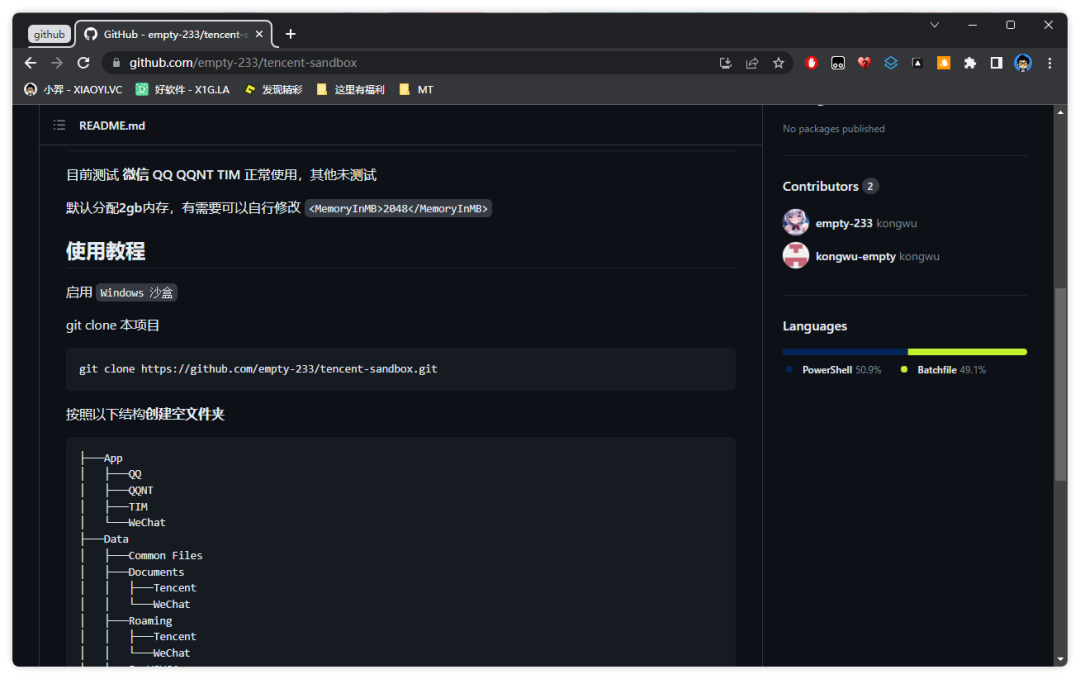
Task: Open the Extensions puzzle icon
Action: point(970,63)
